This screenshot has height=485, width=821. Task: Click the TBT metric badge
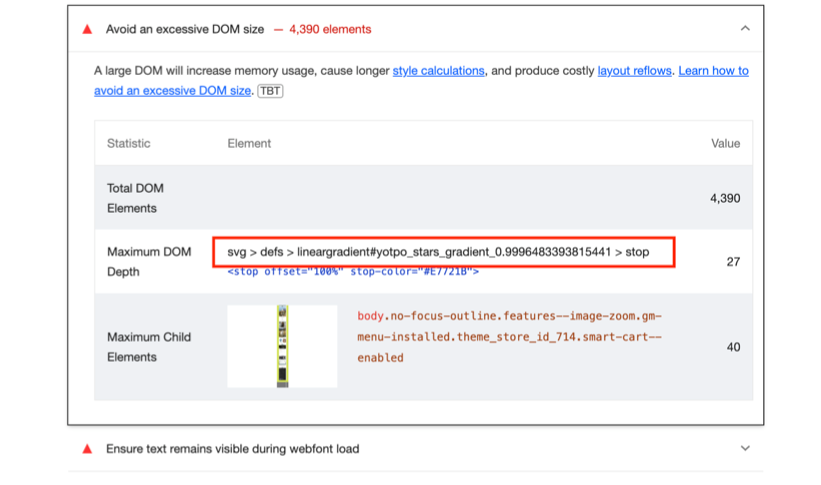point(270,91)
